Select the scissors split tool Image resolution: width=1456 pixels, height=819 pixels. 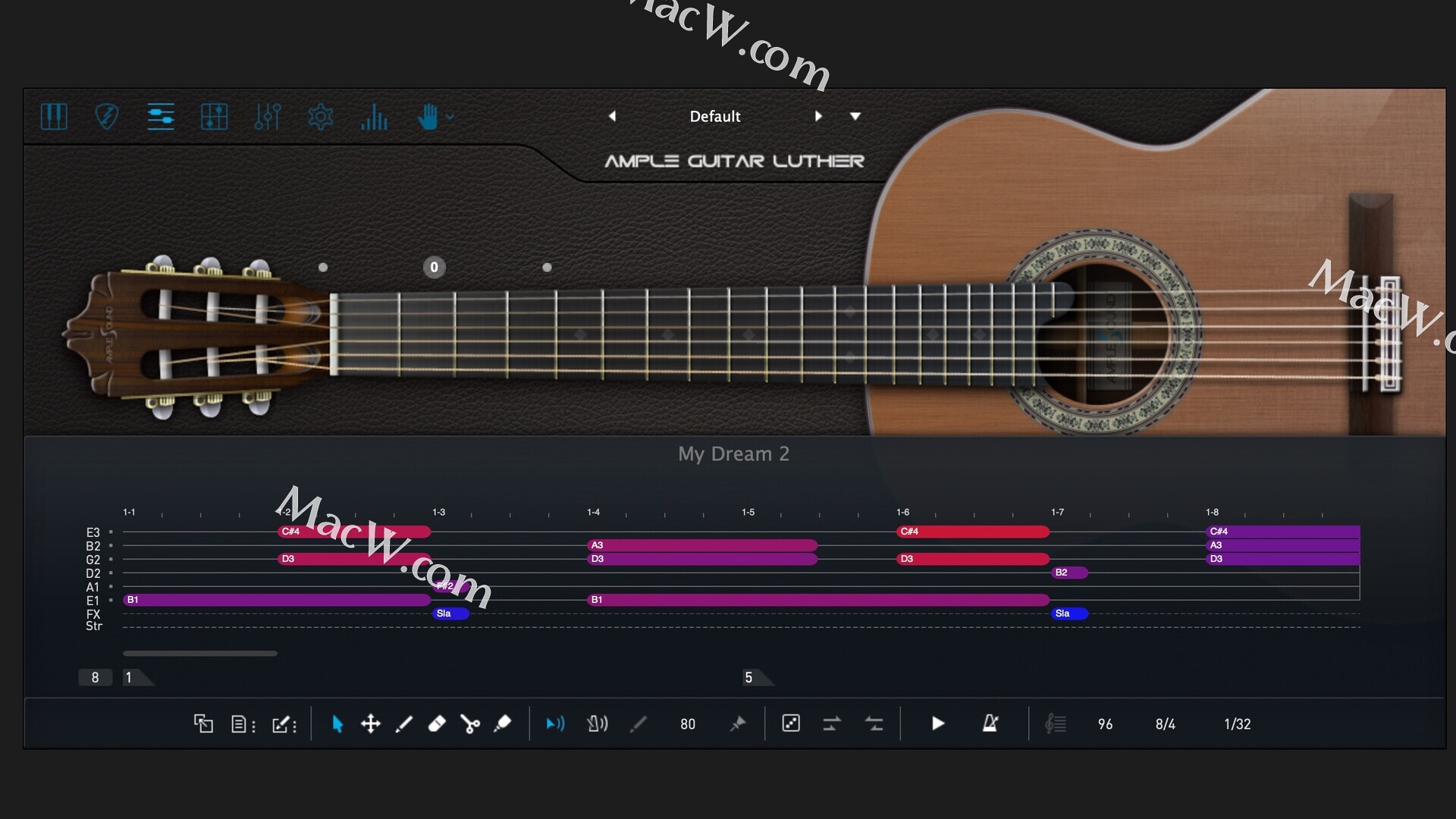470,724
